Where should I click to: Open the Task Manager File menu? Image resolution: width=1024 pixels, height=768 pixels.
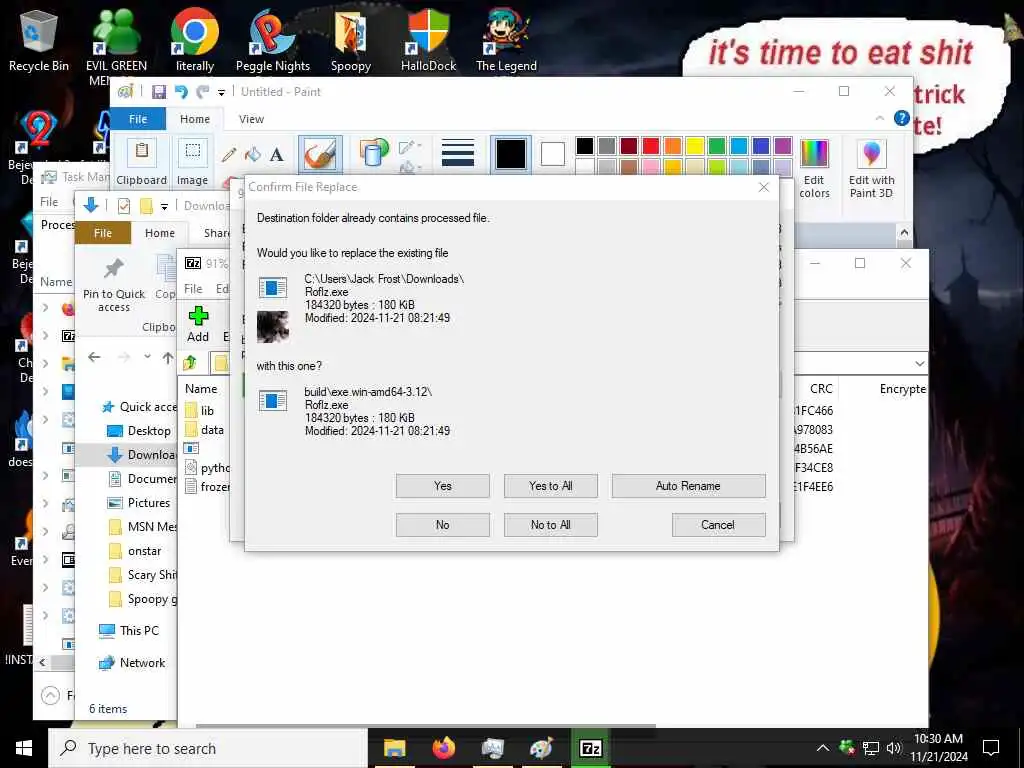point(49,202)
